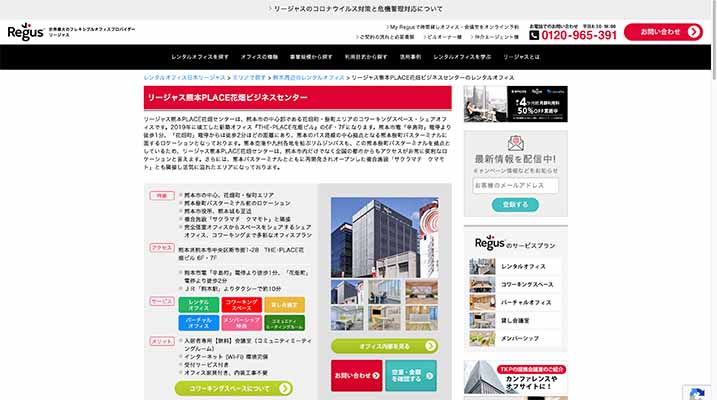Select the green レンタルオフィス service badge
The height and width of the screenshot is (400, 717).
[199, 304]
